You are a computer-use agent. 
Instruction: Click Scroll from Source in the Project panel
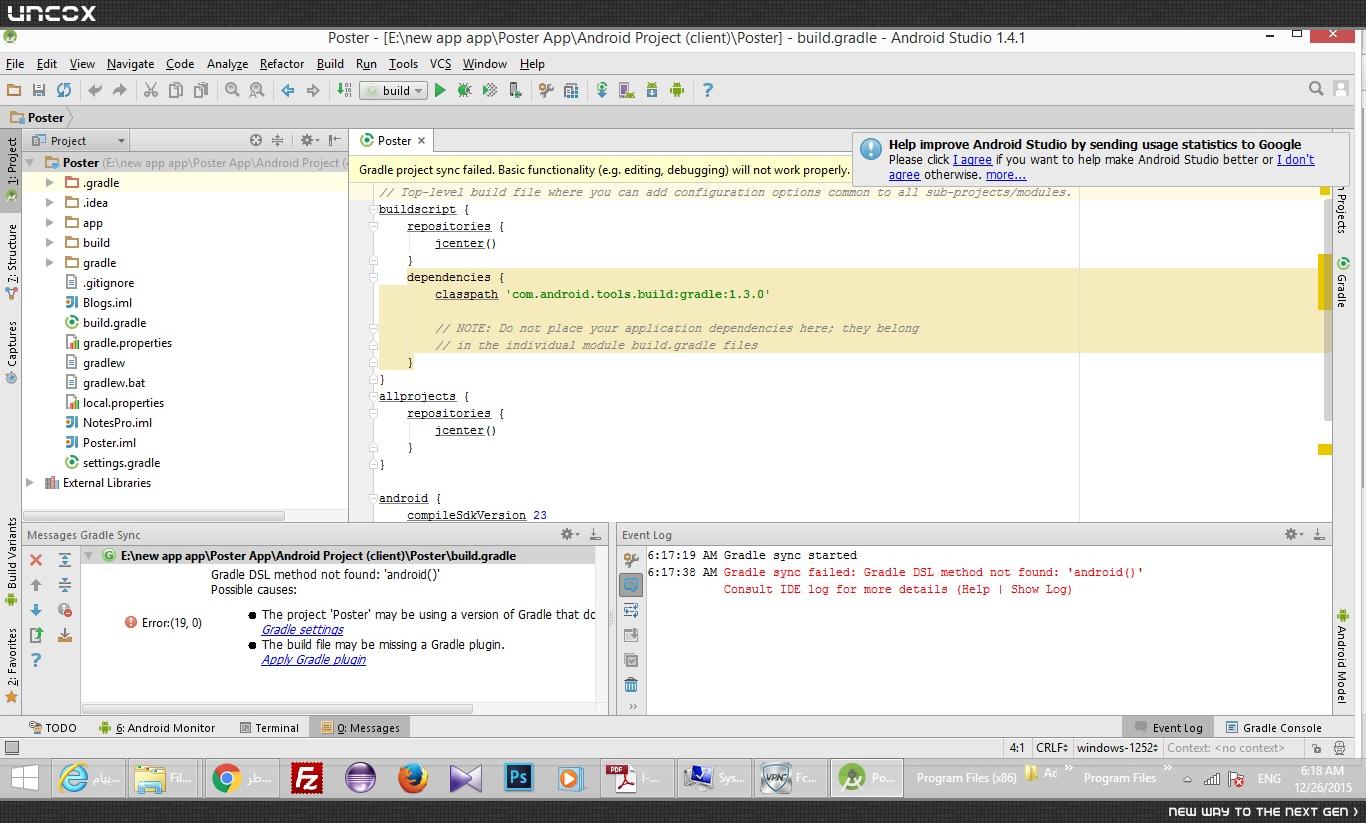click(256, 141)
